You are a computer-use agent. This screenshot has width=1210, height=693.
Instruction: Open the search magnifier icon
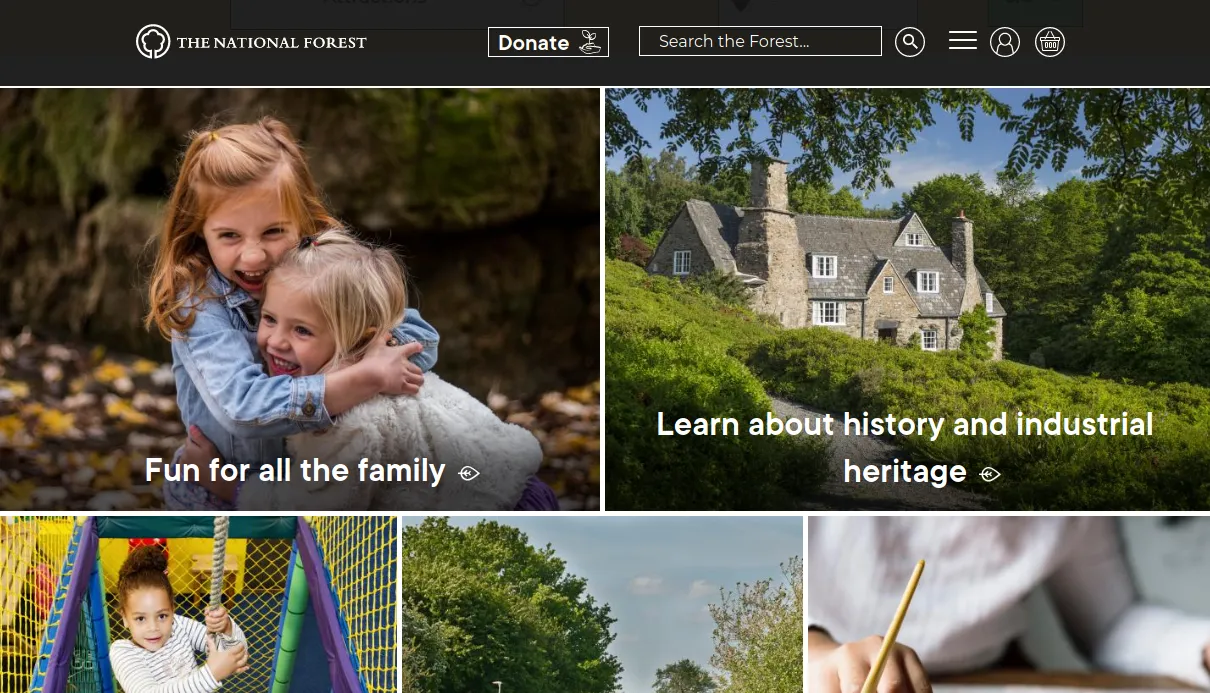pos(910,42)
